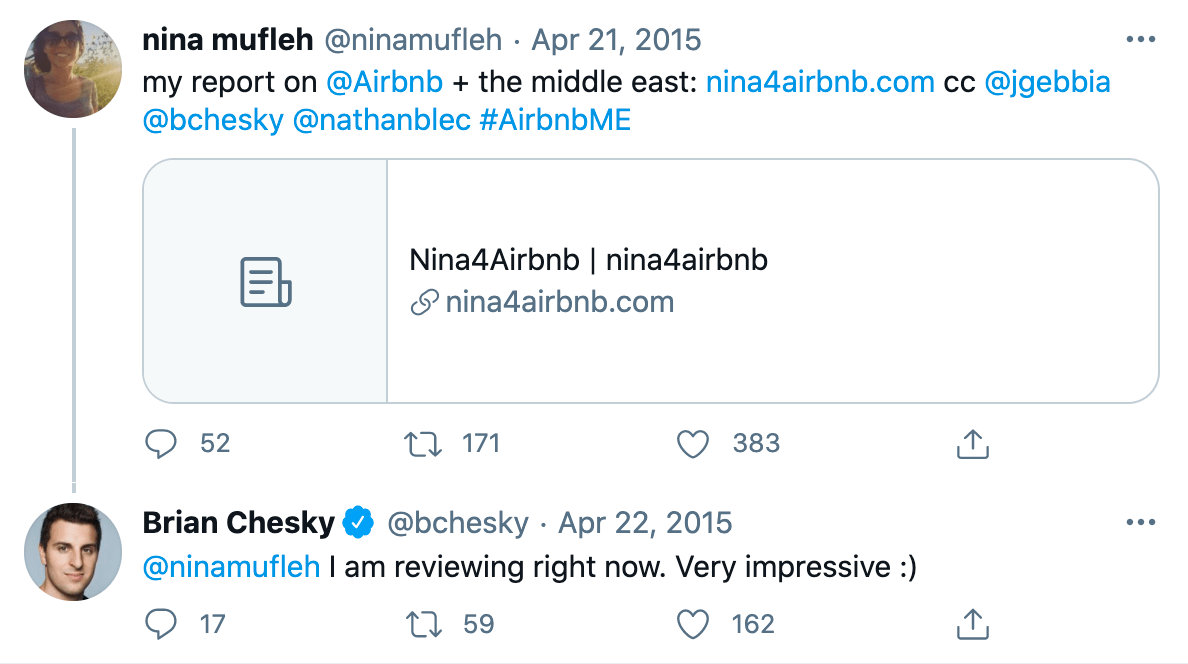1188x664 pixels.
Task: Open more options on nina mufleh's tweet
Action: pyautogui.click(x=1140, y=38)
